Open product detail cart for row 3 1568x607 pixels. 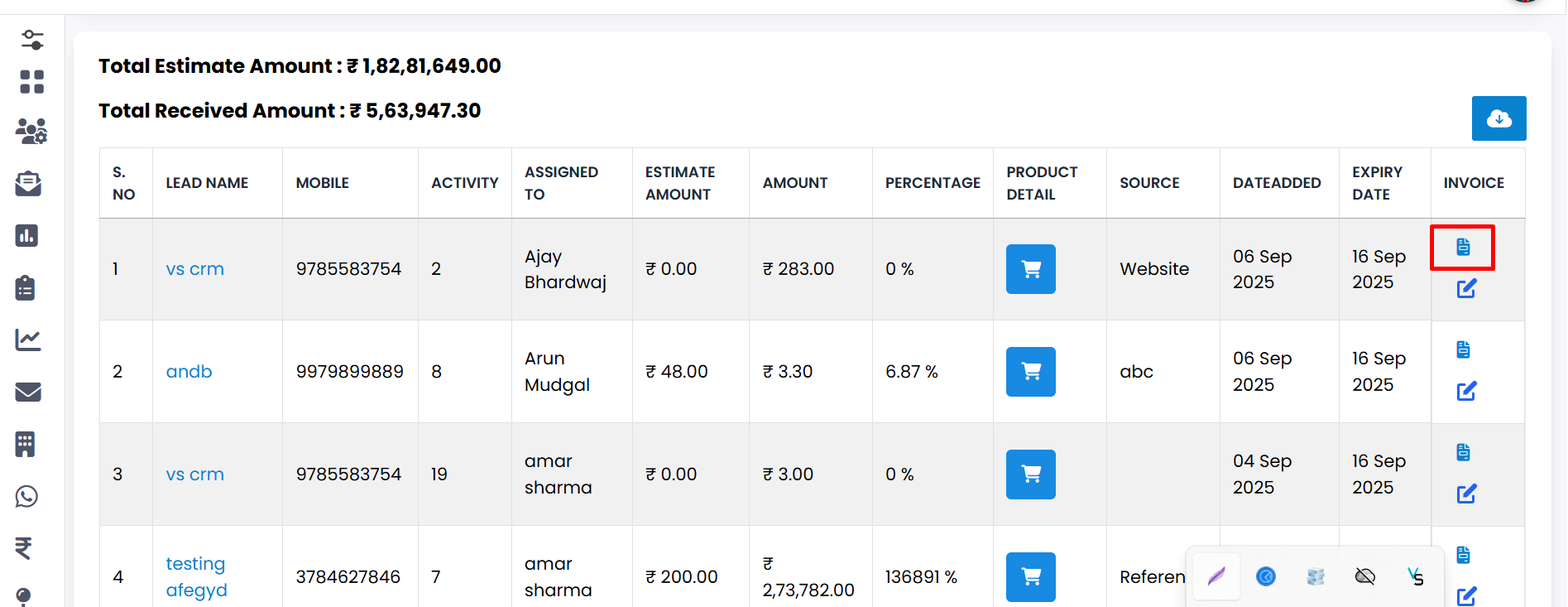[x=1031, y=475]
